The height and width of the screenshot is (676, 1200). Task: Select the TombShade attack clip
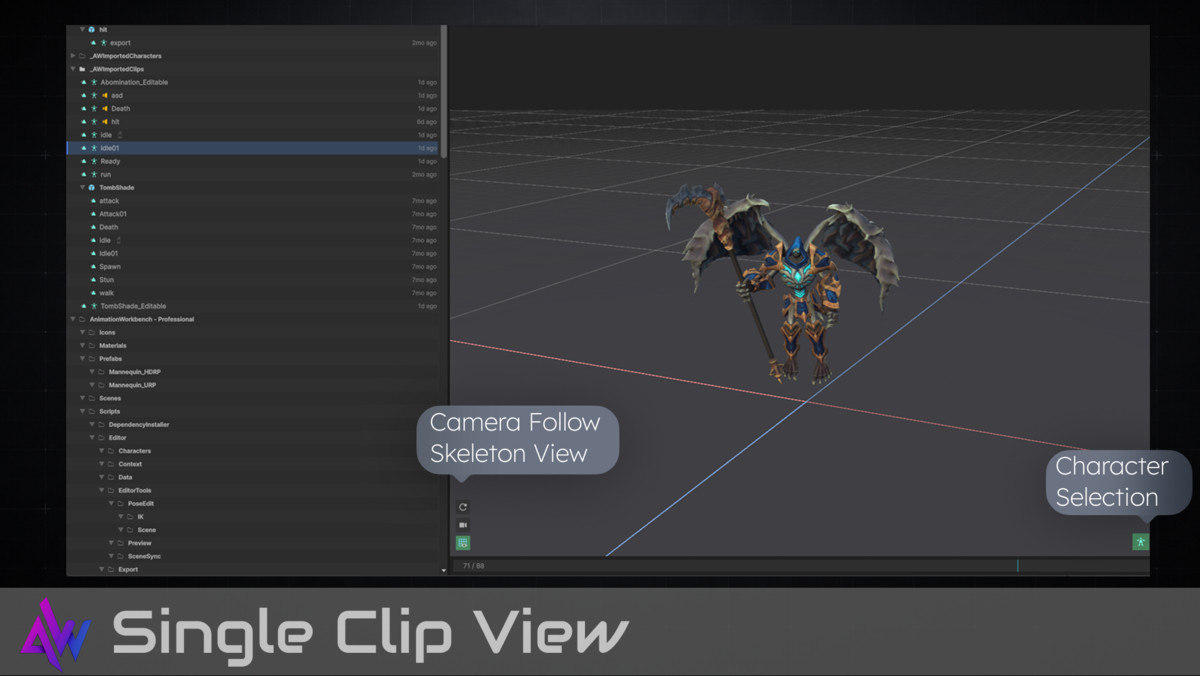pos(109,201)
